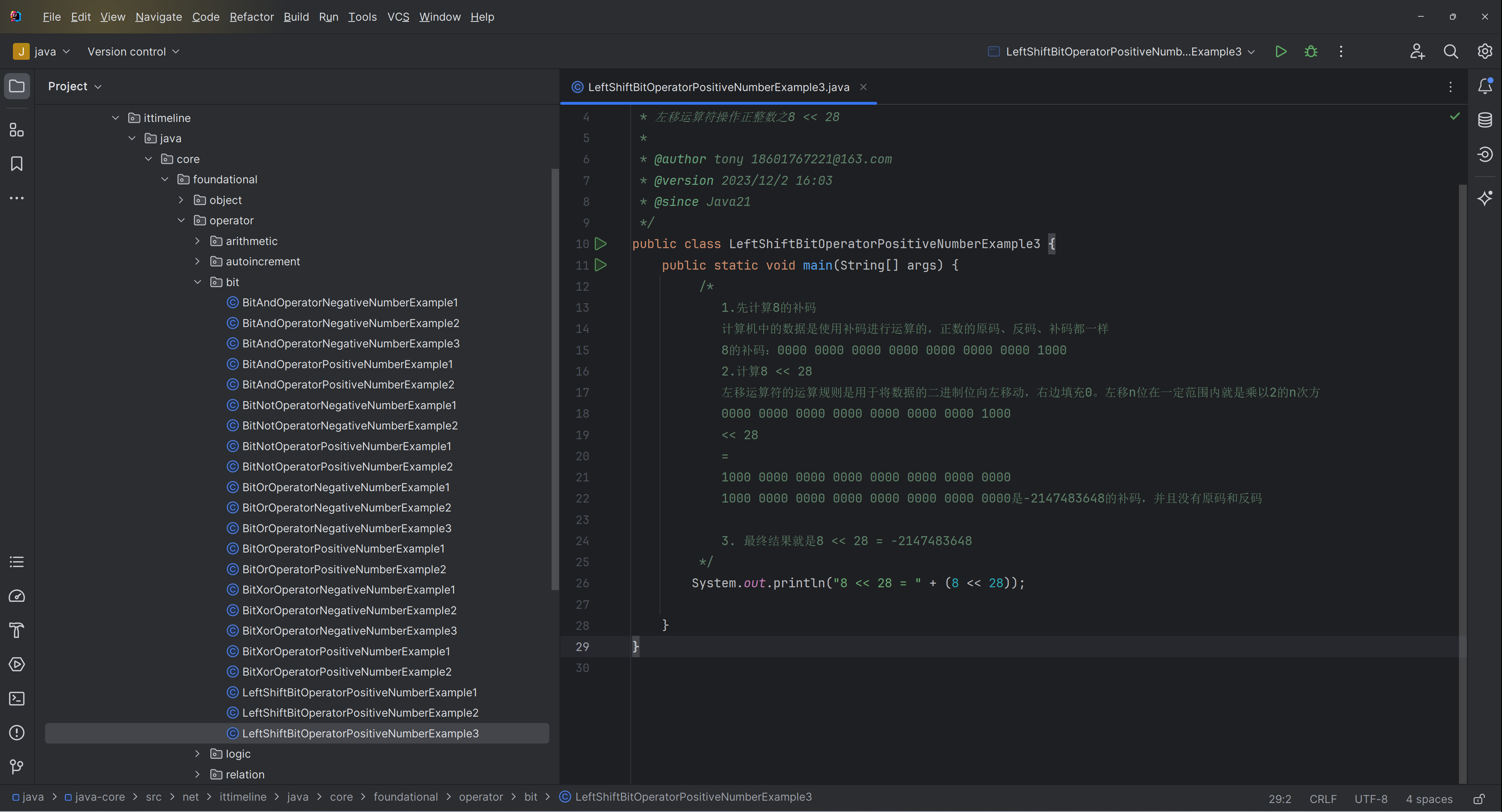This screenshot has width=1502, height=812.
Task: Click the green inspection checkmark widget
Action: (x=1455, y=116)
